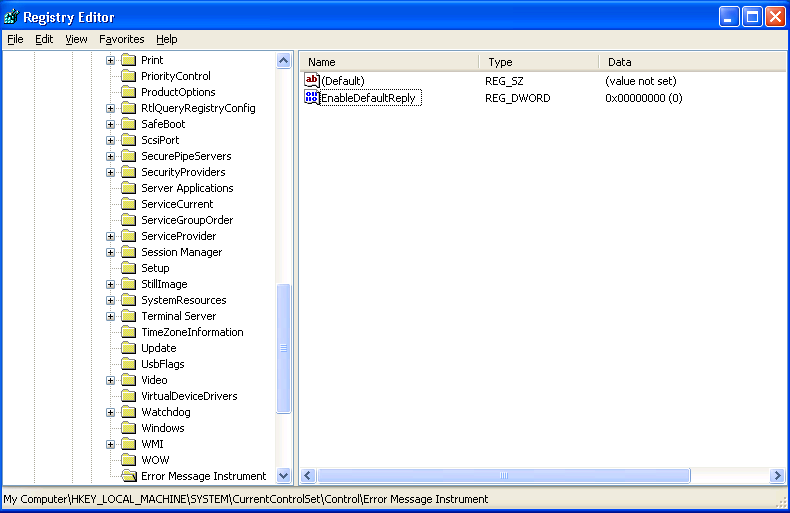Click the tree pane scroll up arrow

[x=283, y=61]
